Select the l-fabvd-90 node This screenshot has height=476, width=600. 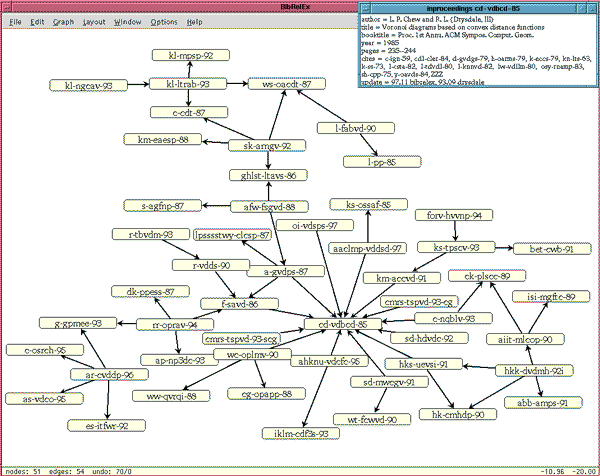point(356,128)
